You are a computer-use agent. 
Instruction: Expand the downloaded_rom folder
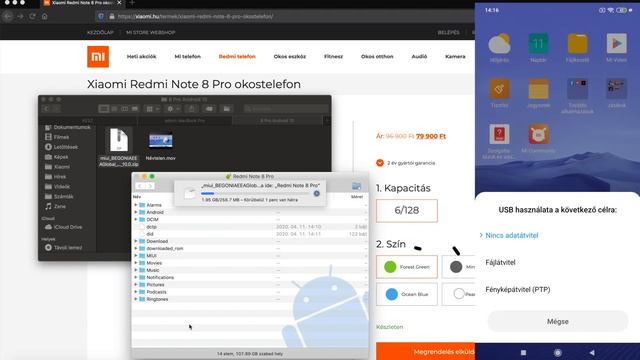[x=136, y=249]
